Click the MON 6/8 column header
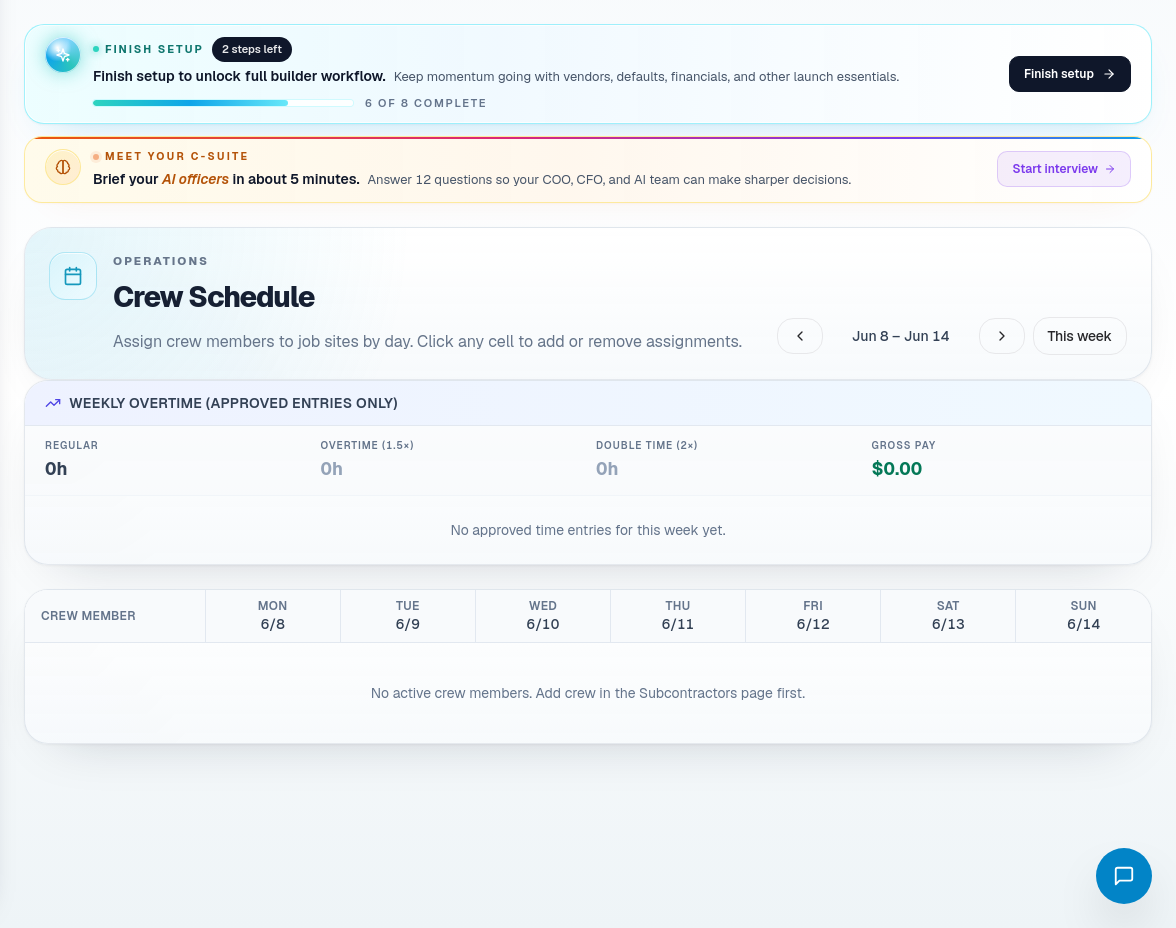This screenshot has height=928, width=1176. tap(272, 615)
